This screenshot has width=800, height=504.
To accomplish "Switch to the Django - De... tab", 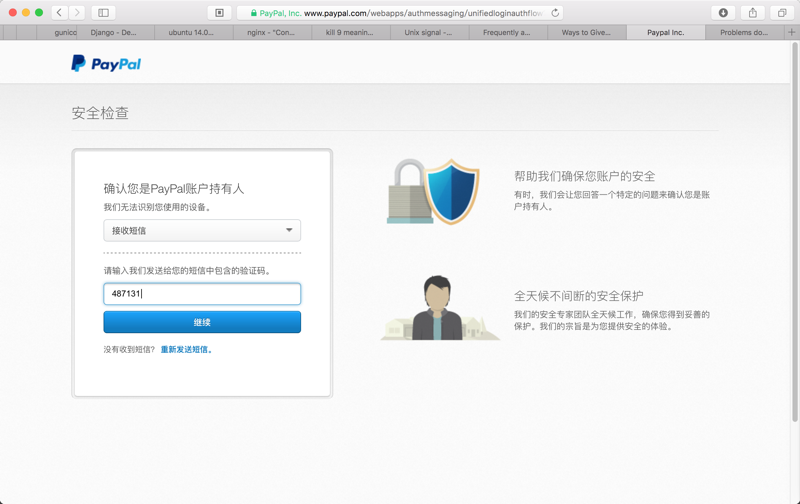I will pos(115,32).
